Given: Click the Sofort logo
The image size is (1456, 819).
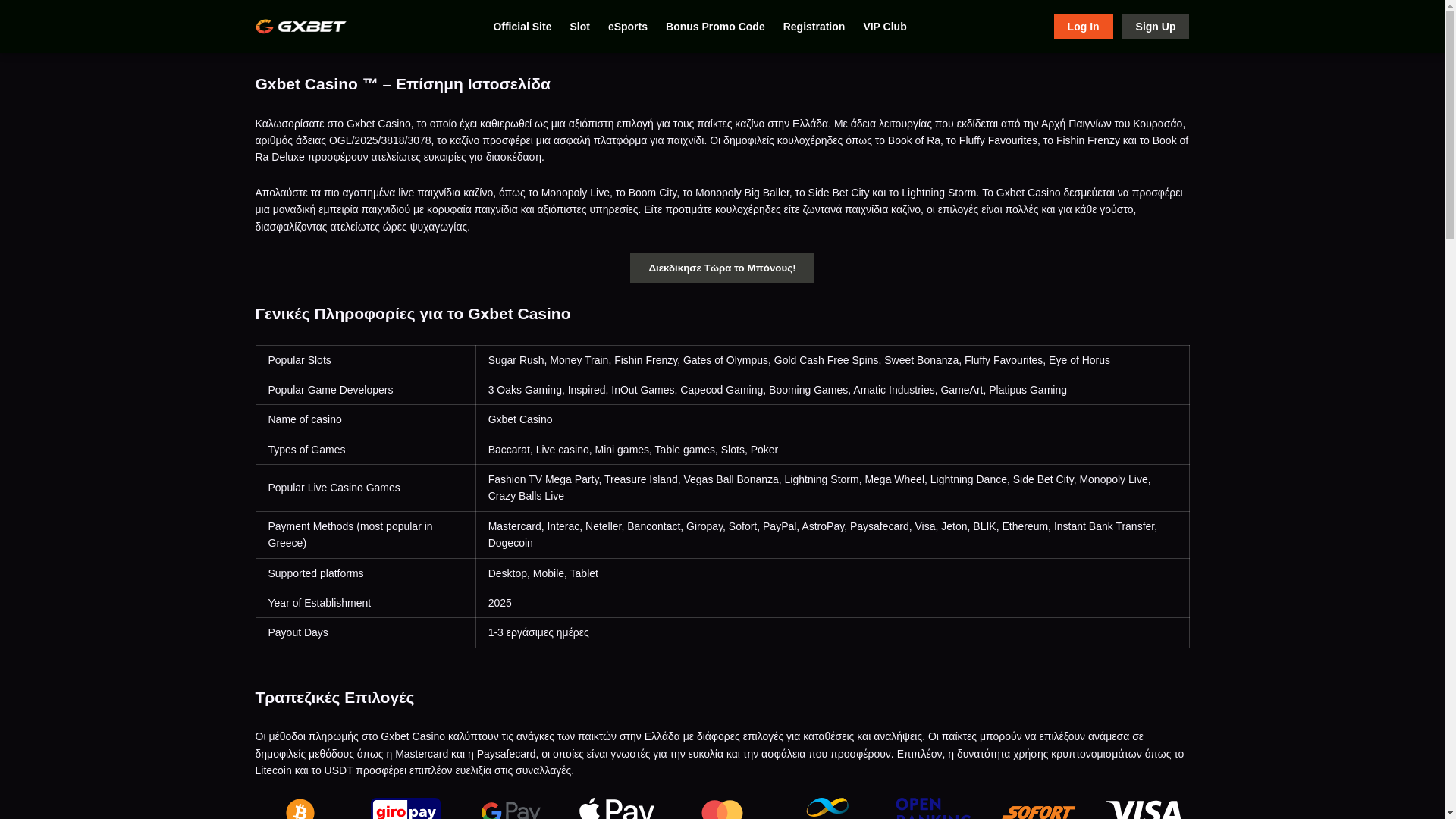Looking at the screenshot, I should coord(1038,811).
